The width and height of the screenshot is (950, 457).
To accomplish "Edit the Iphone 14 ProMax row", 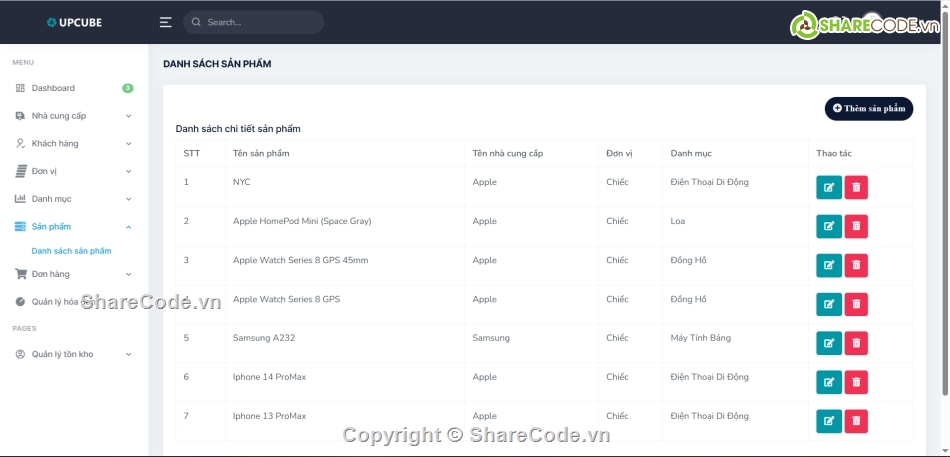I will [829, 382].
